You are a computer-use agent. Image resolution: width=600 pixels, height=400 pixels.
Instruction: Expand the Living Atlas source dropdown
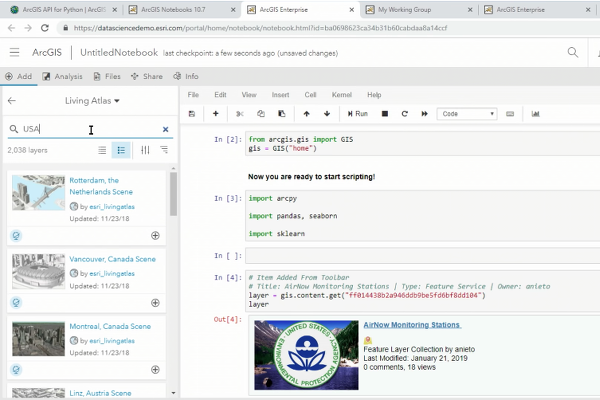(92, 101)
